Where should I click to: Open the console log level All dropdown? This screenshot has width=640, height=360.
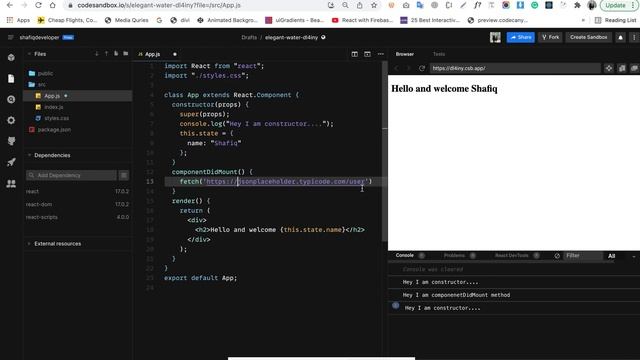point(611,256)
